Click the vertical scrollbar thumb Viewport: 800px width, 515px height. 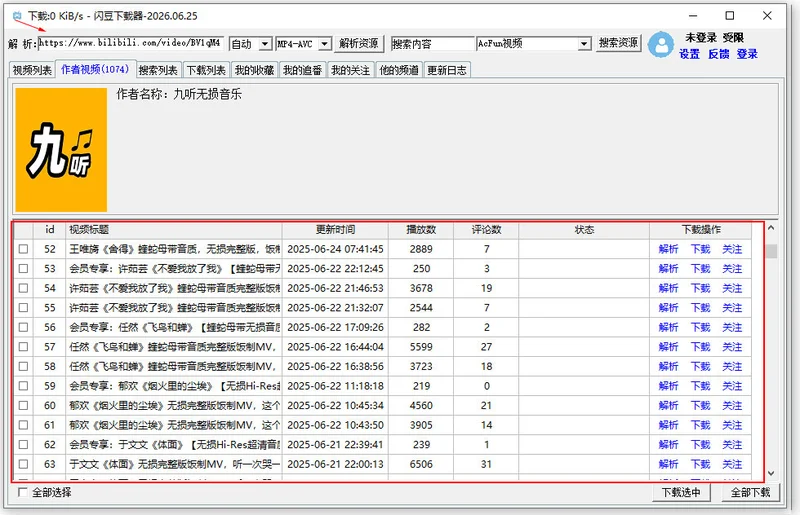tap(771, 251)
